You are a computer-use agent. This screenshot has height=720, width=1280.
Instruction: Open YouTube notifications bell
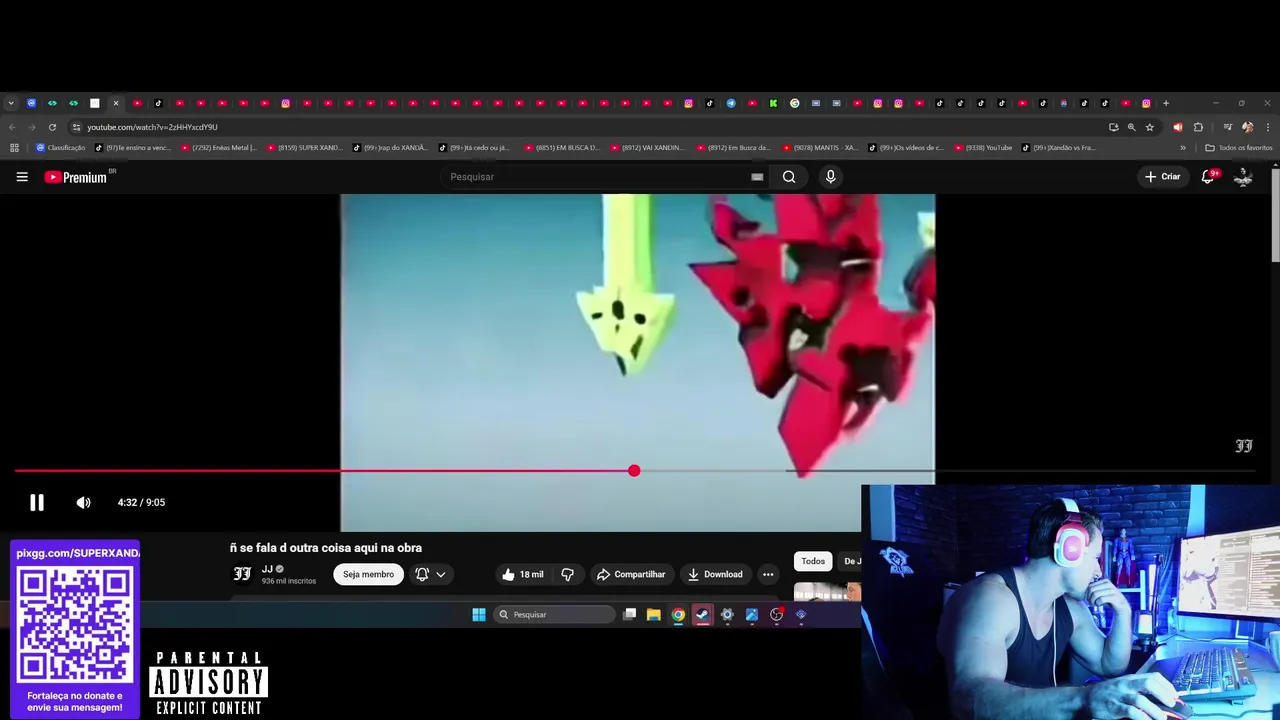tap(1208, 177)
